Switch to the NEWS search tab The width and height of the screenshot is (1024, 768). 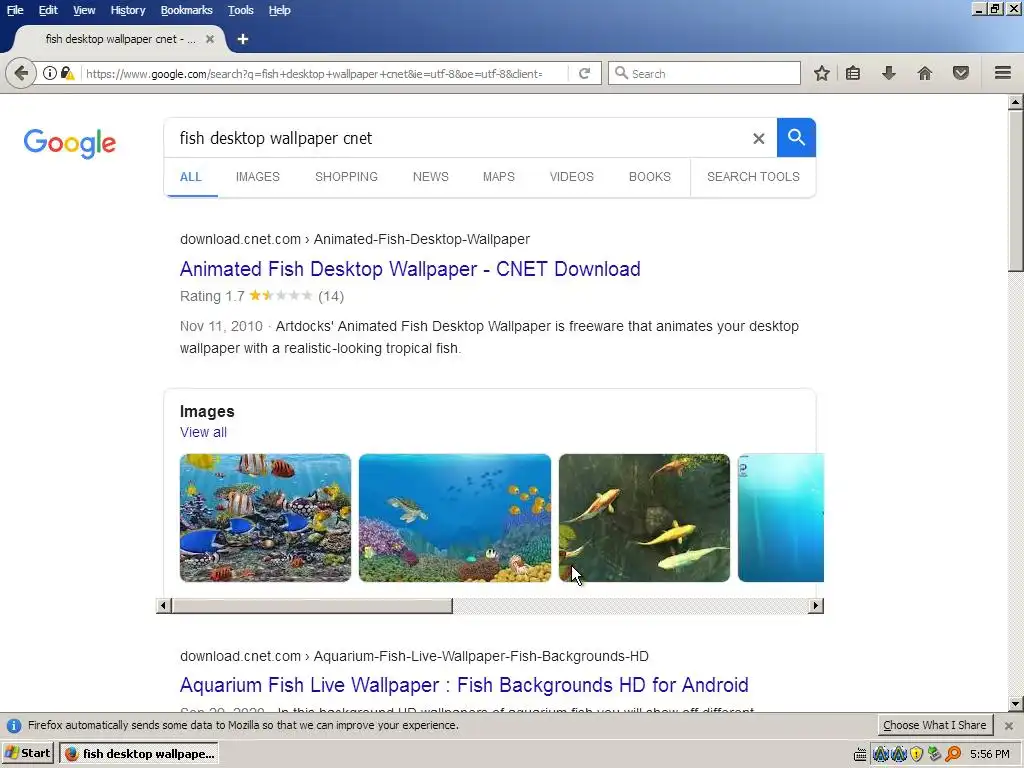tap(430, 177)
